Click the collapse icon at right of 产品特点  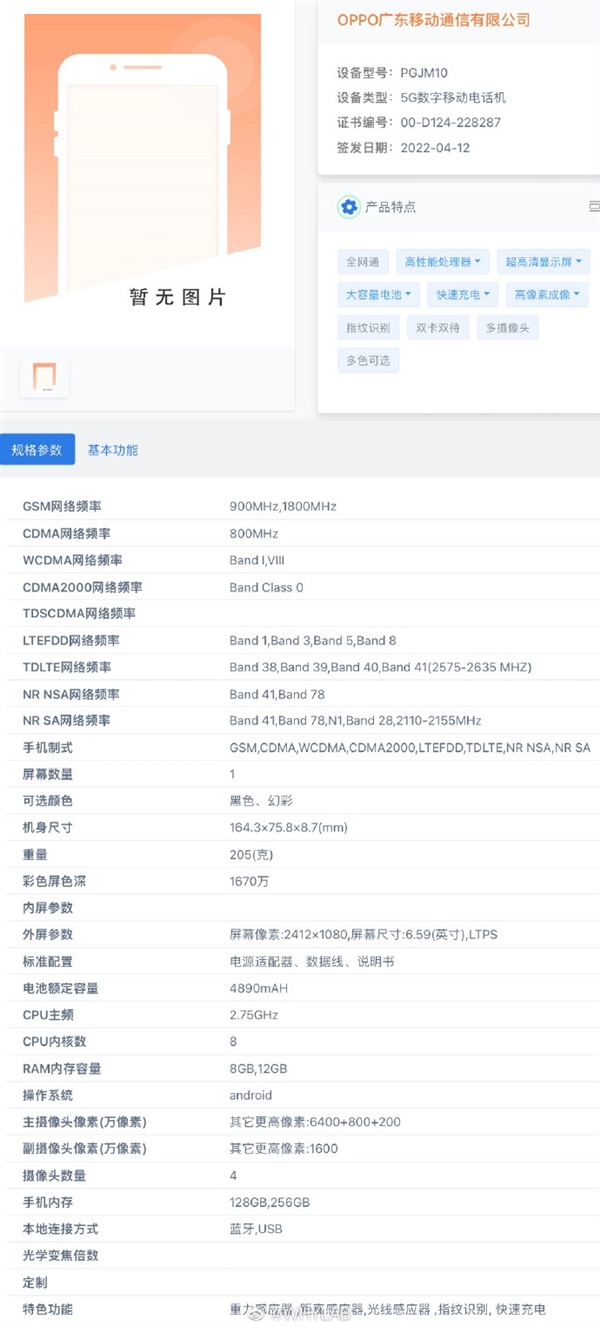pos(594,207)
